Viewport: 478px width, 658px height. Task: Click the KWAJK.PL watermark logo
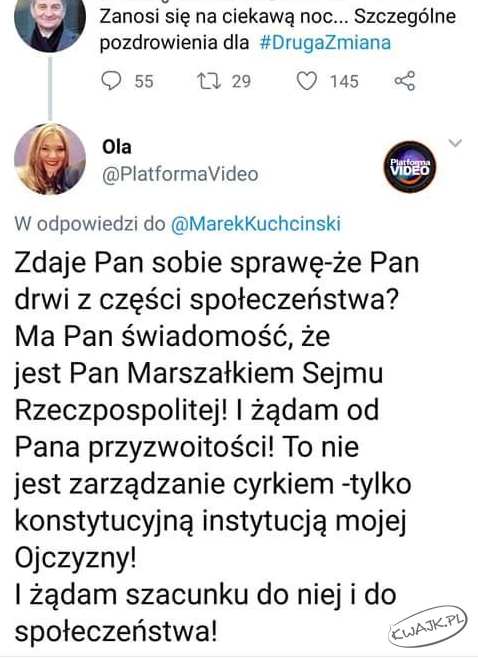tap(428, 626)
